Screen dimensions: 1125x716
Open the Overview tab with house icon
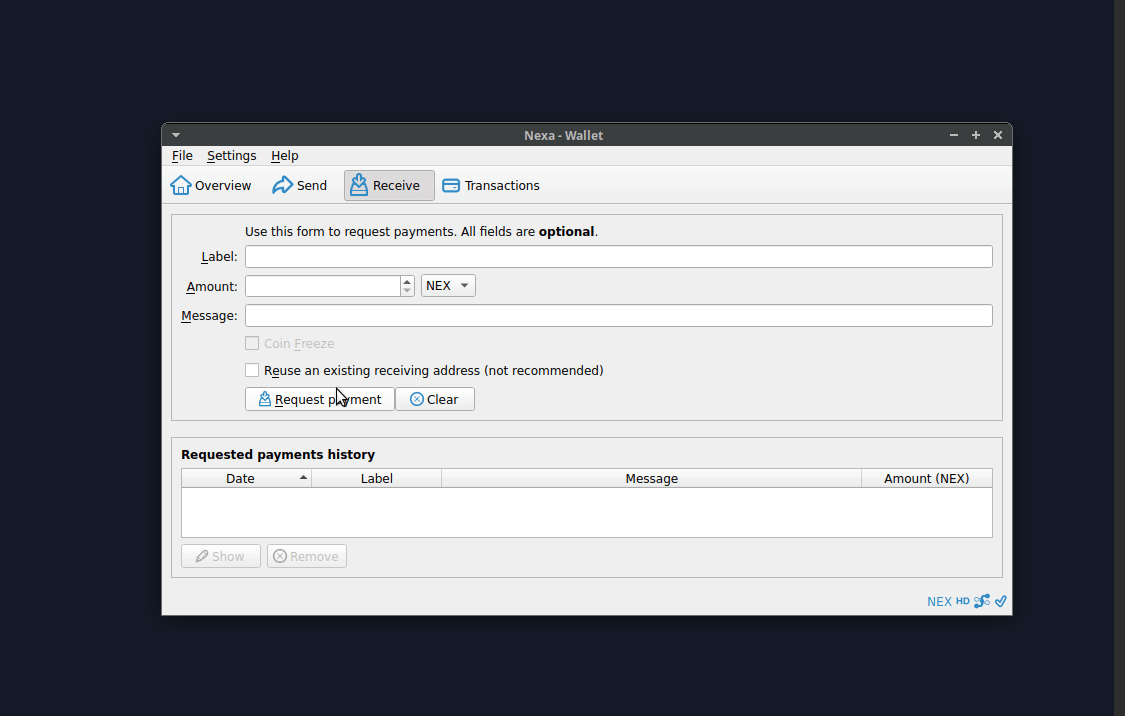[211, 186]
